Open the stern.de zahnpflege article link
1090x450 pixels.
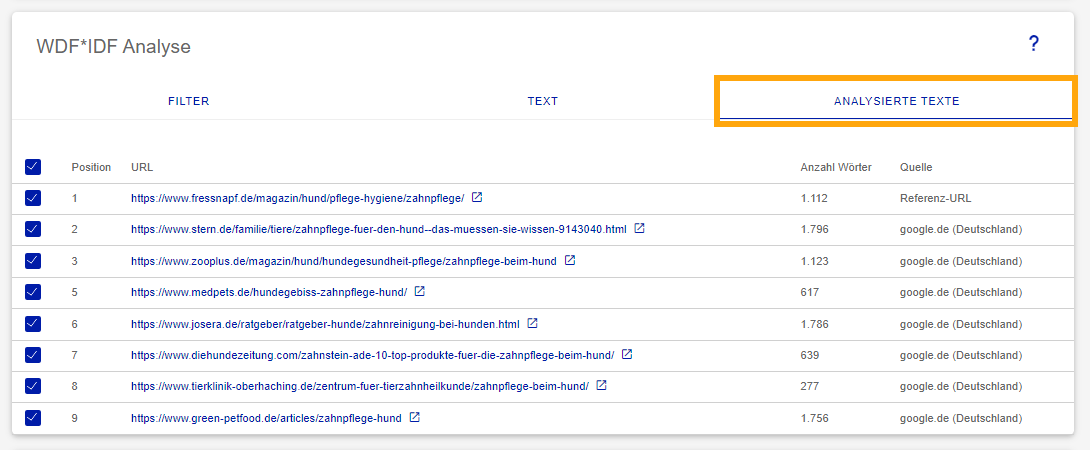click(379, 229)
